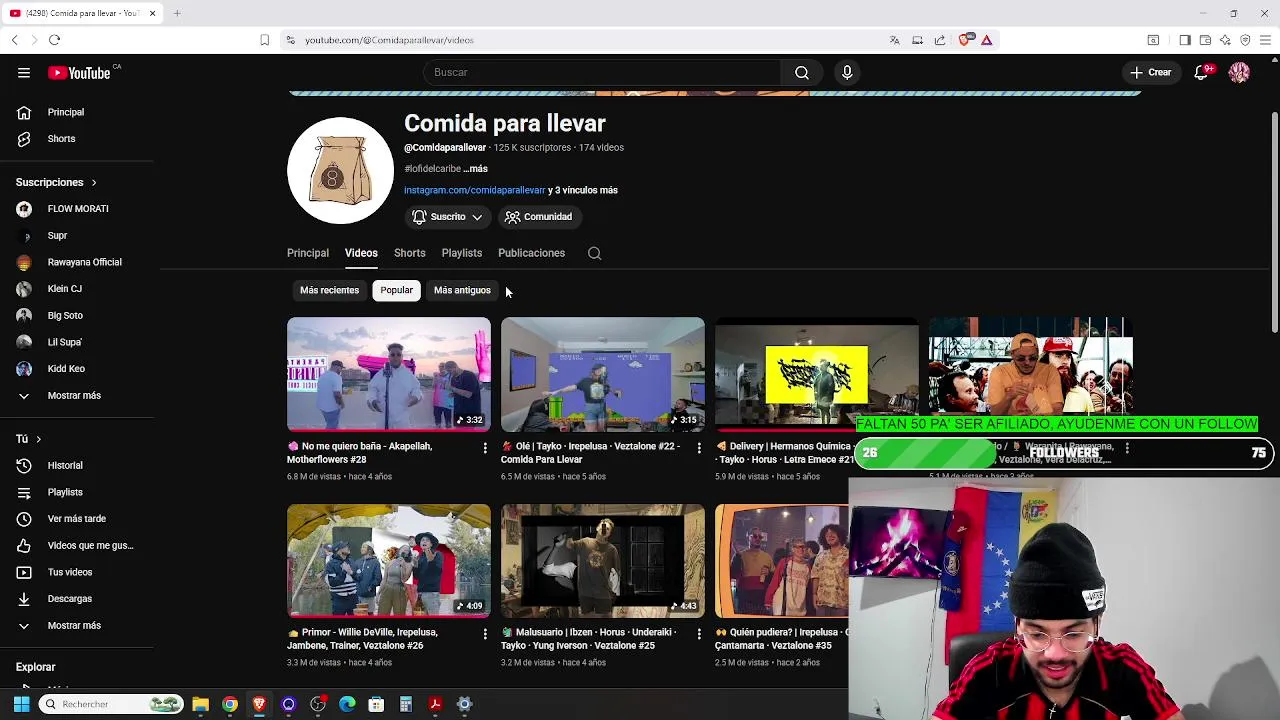This screenshot has height=720, width=1280.
Task: Open File Explorer from the taskbar
Action: [x=200, y=704]
